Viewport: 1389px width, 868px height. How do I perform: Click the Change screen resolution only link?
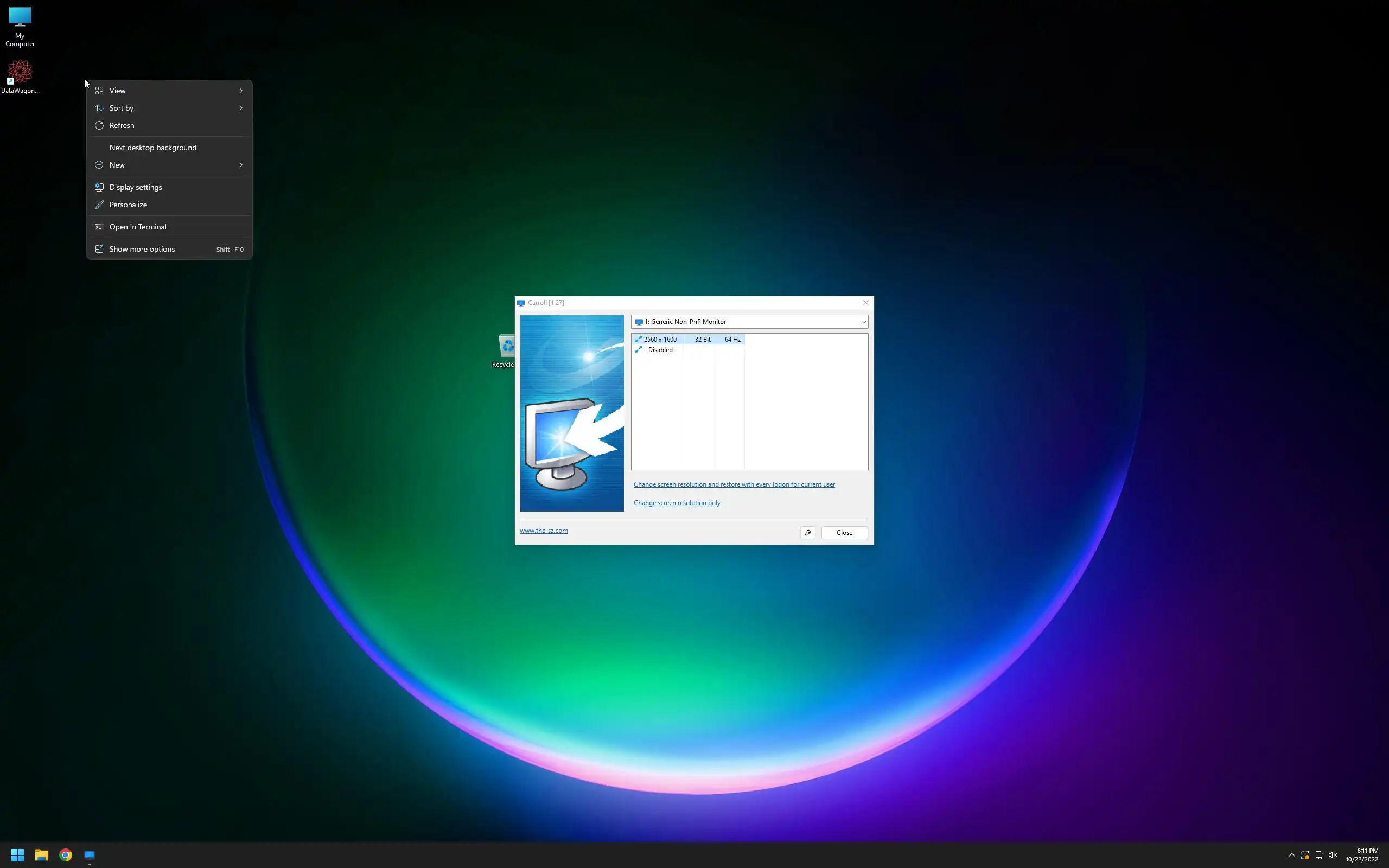677,503
